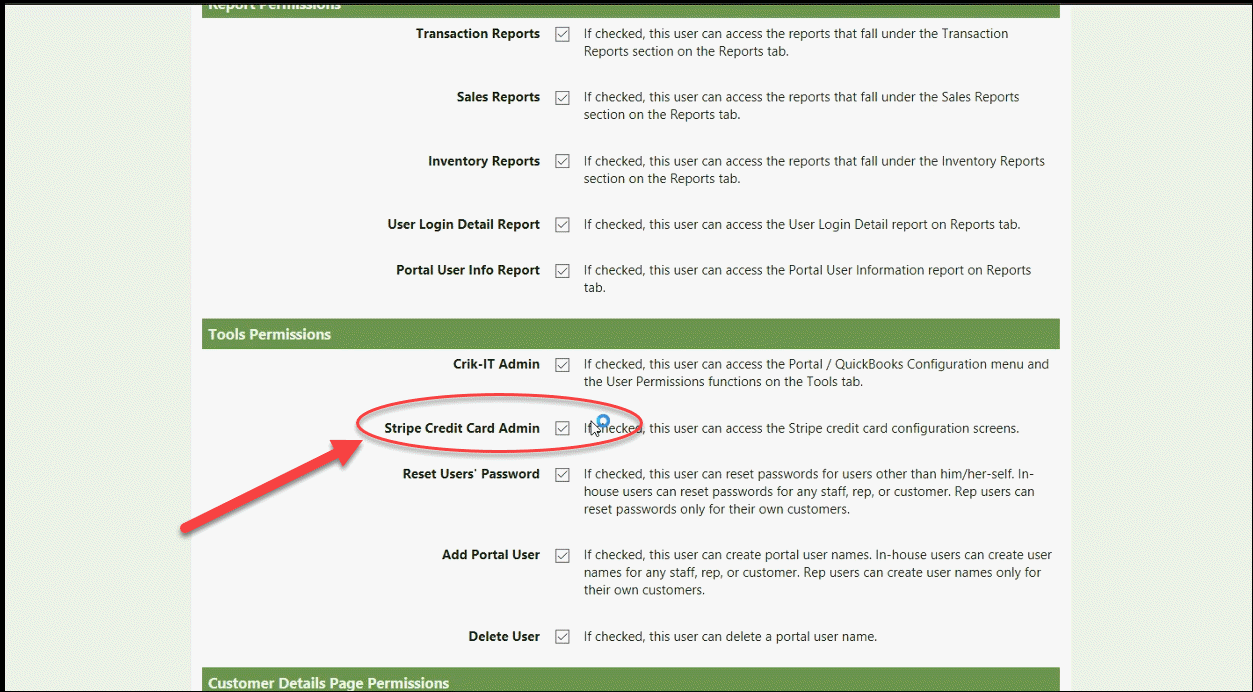This screenshot has width=1253, height=692.
Task: Click the Portal User Info Report description text
Action: pyautogui.click(x=806, y=279)
